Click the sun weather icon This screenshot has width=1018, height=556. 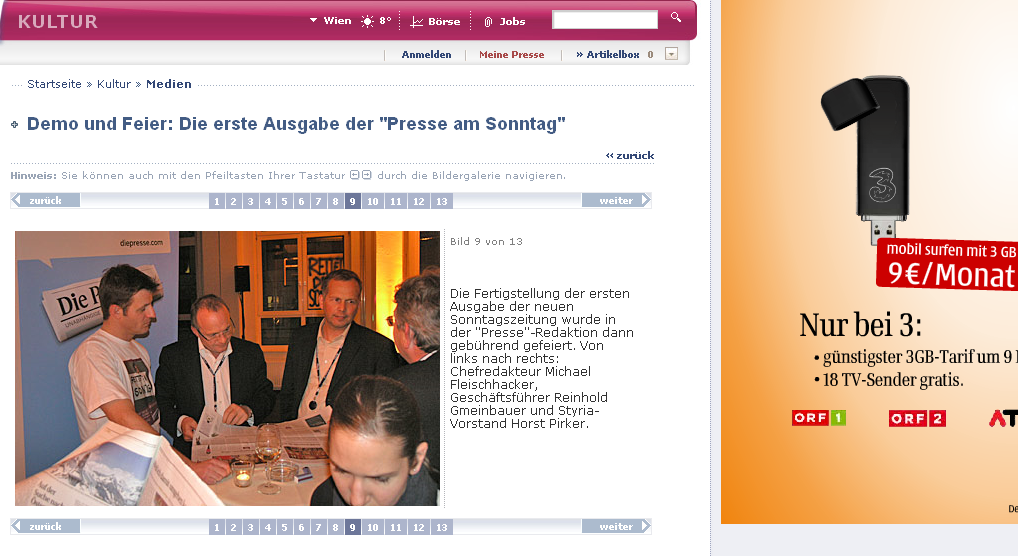(367, 21)
